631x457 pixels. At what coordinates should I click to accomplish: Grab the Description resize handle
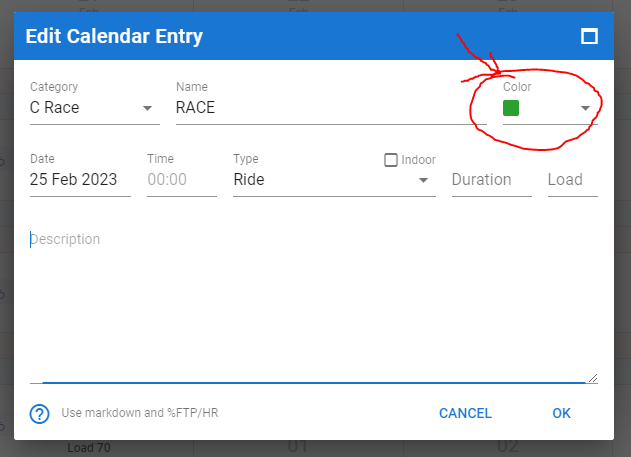coord(592,377)
